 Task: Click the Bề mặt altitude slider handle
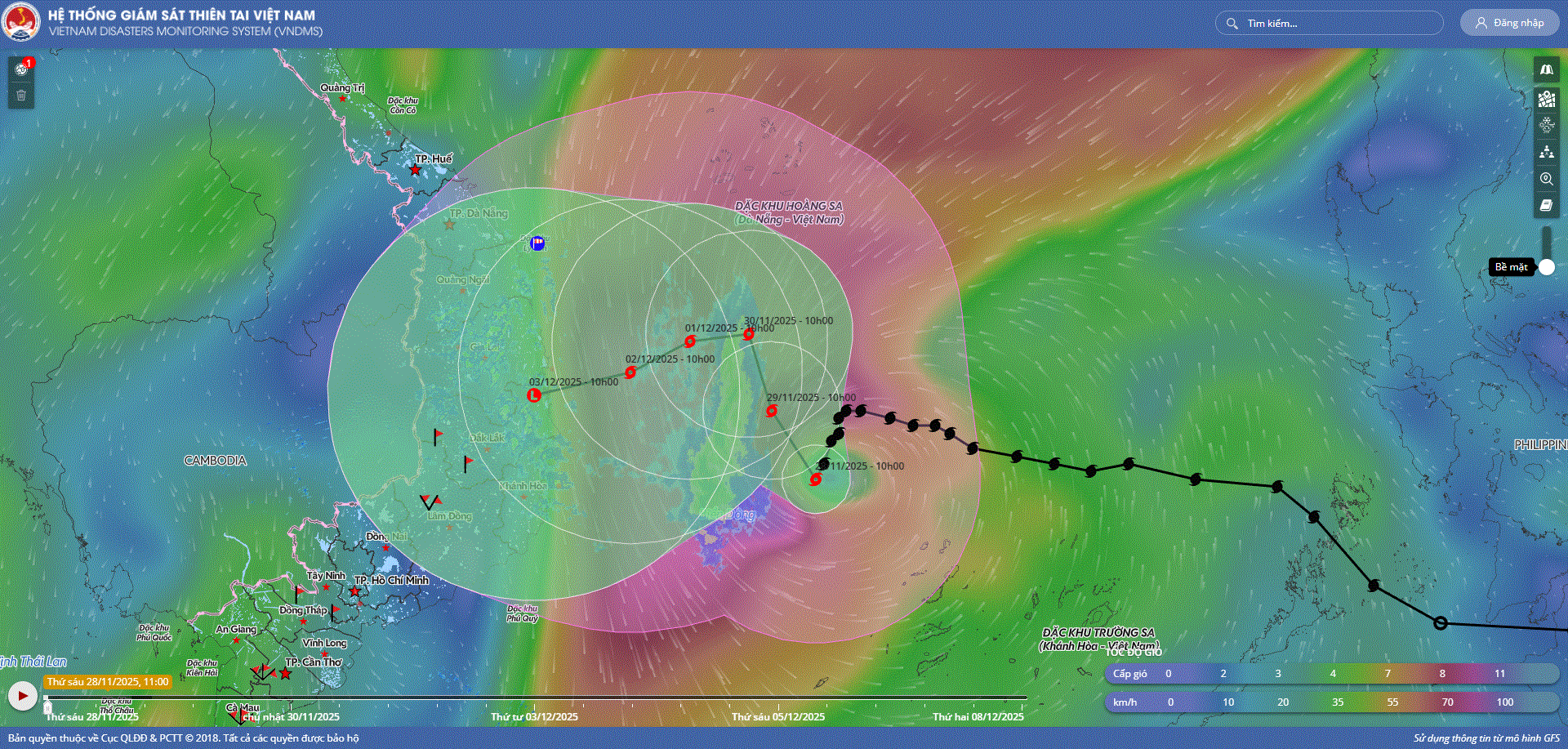(x=1547, y=267)
